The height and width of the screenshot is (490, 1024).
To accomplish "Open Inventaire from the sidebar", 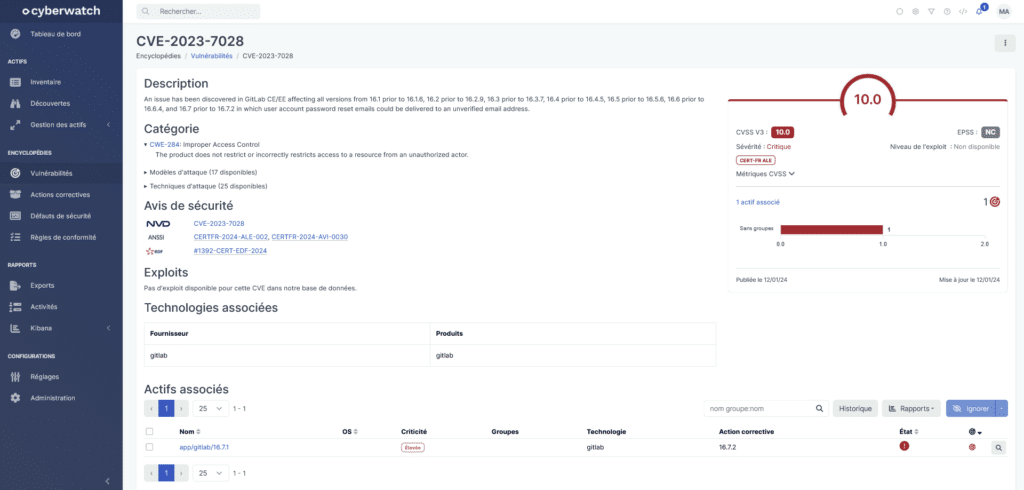I will (x=46, y=82).
